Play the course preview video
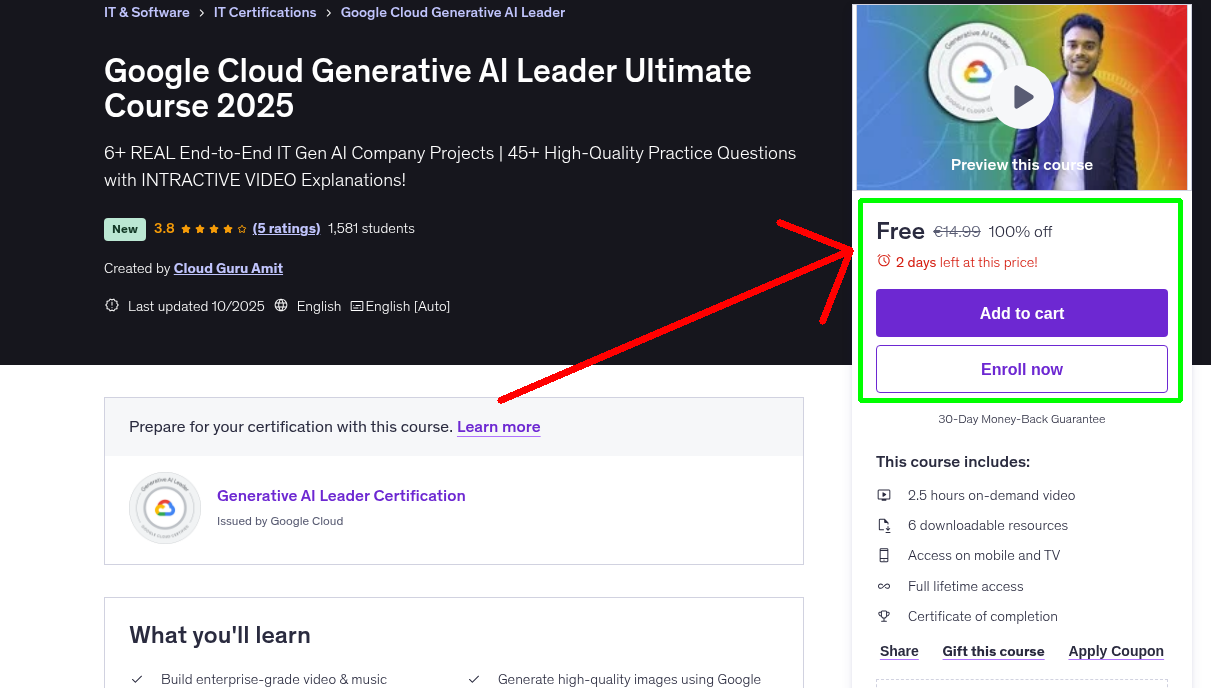Image resolution: width=1211 pixels, height=688 pixels. click(1022, 97)
